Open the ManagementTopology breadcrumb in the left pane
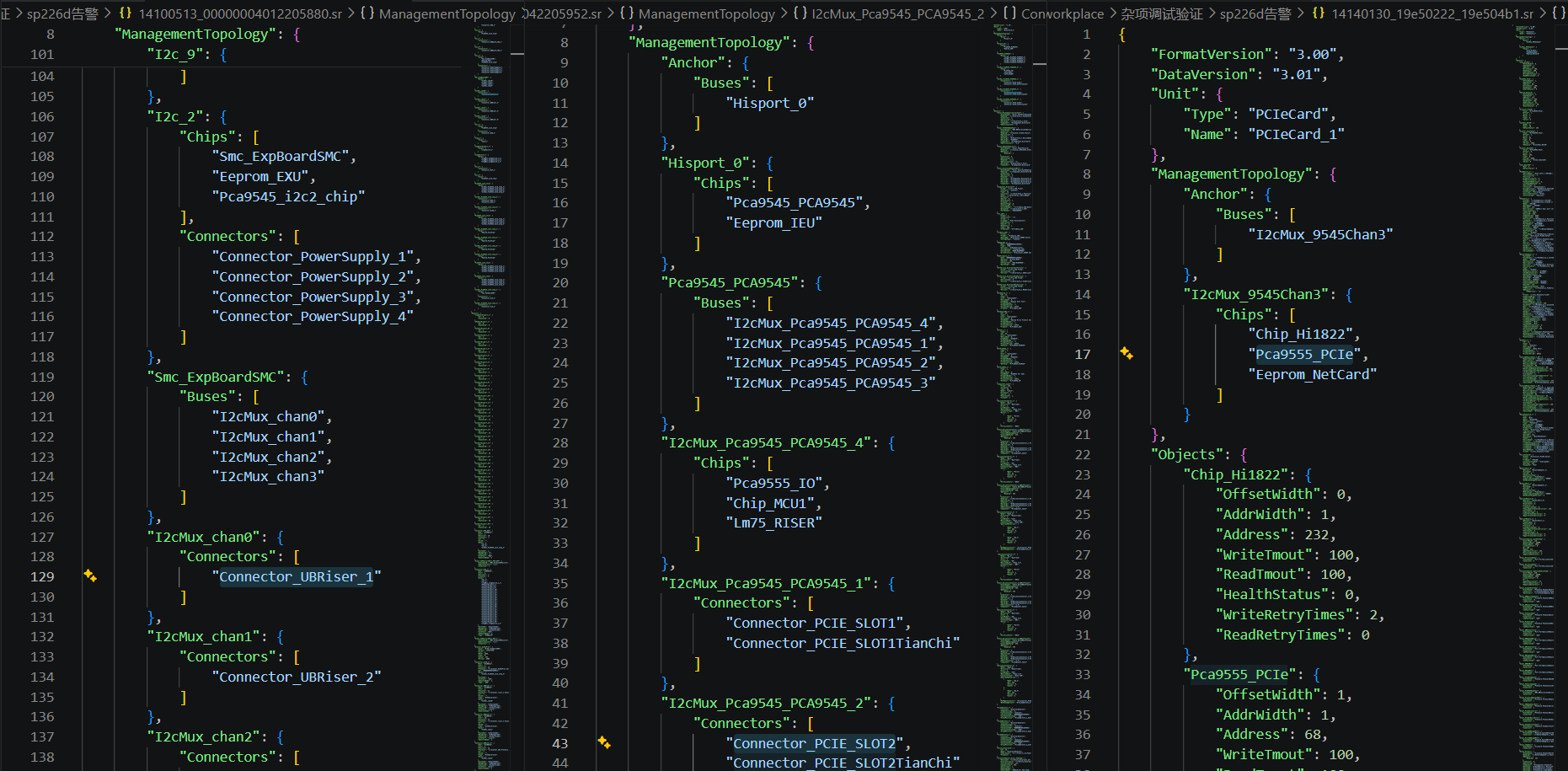 [x=447, y=13]
